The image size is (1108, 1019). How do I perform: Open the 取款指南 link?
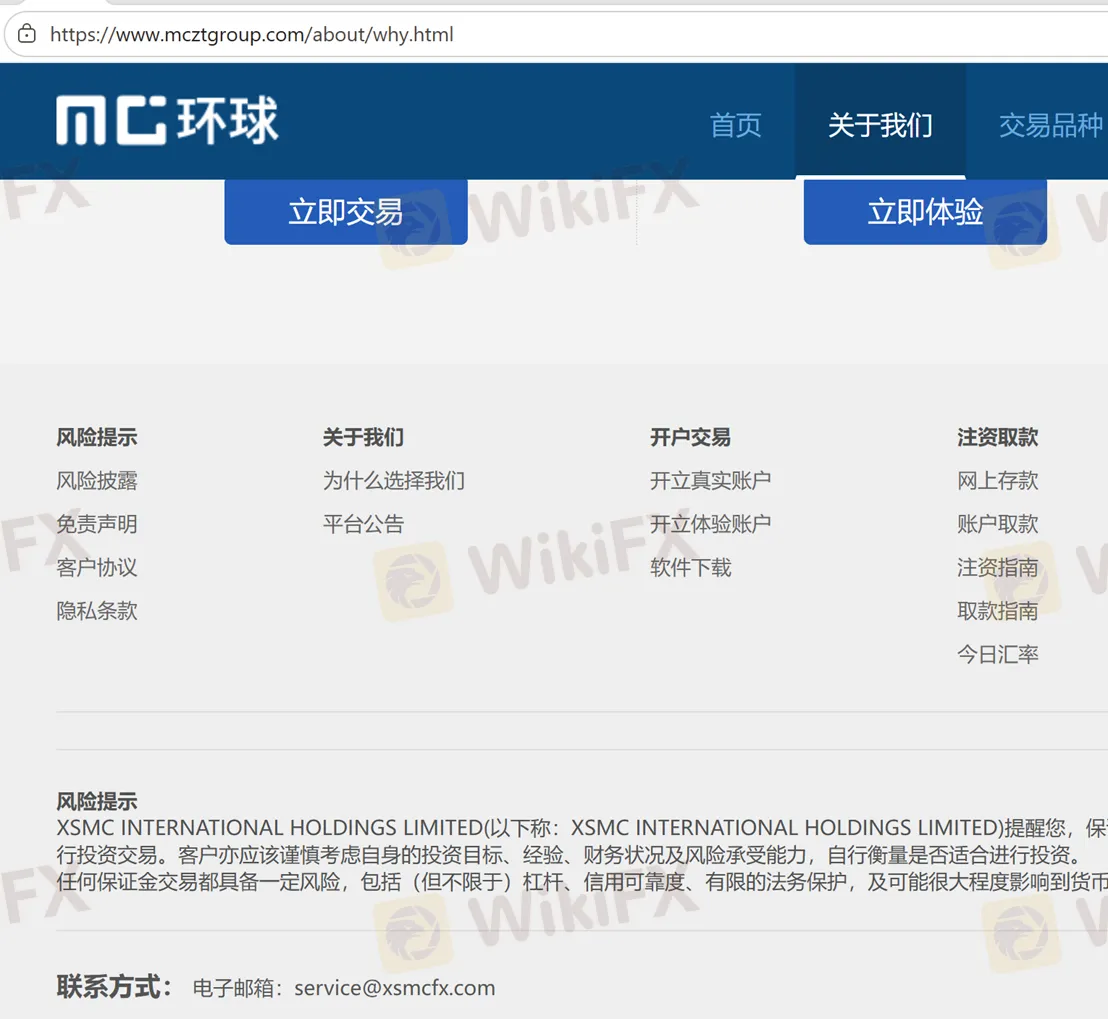[x=998, y=611]
